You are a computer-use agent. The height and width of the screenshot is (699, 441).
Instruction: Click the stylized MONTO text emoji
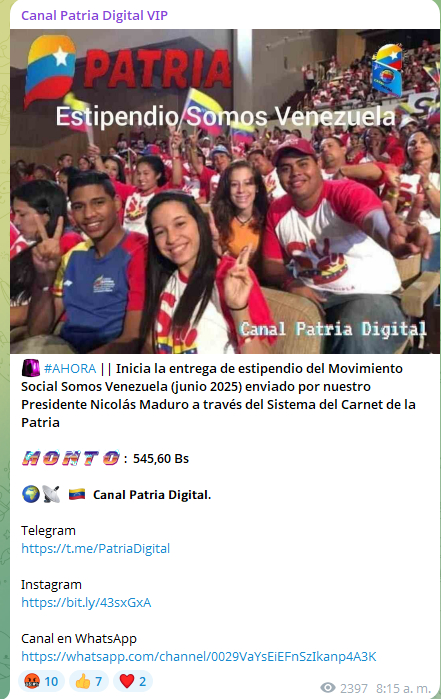[x=71, y=458]
